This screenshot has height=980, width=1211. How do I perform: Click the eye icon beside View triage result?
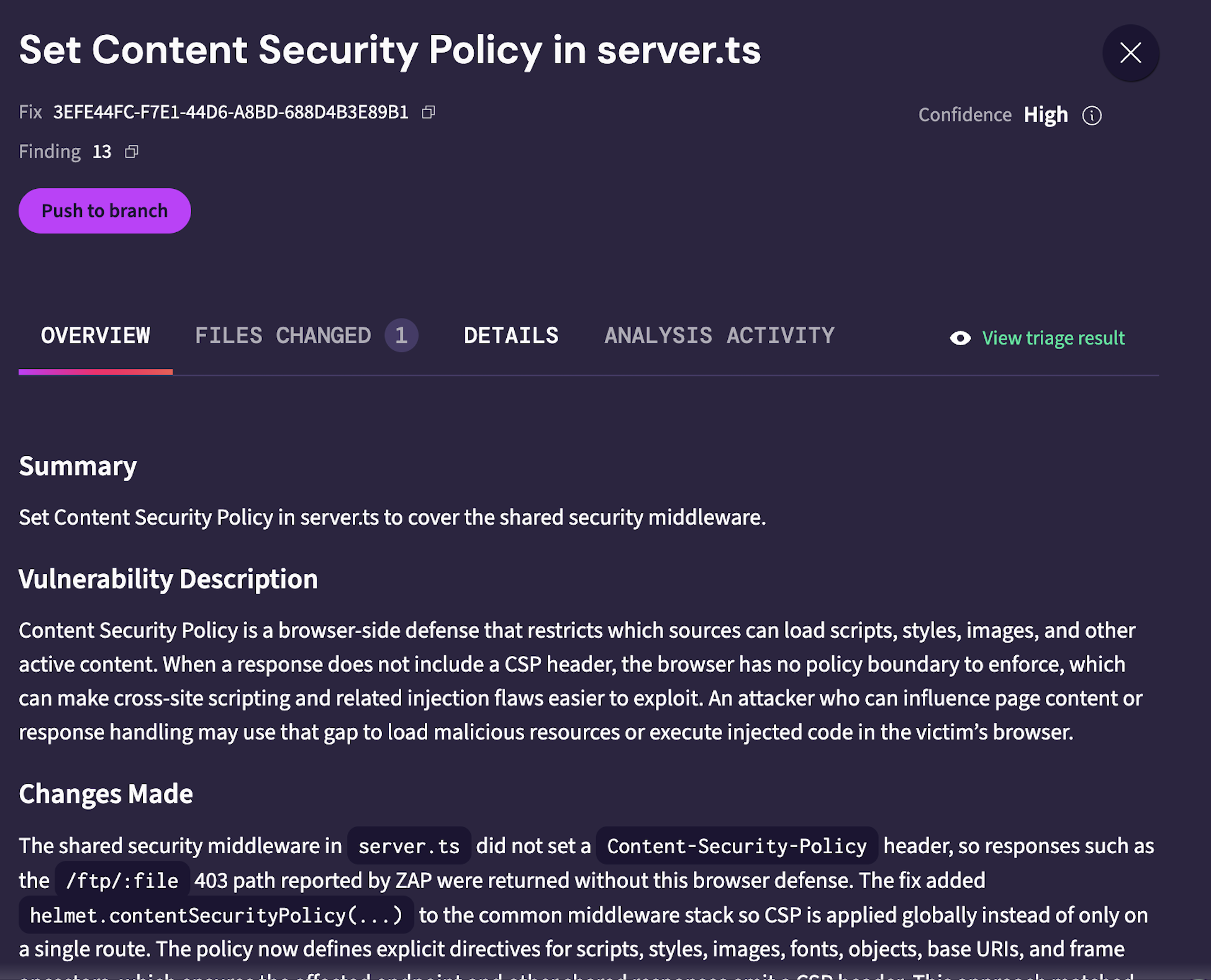pyautogui.click(x=960, y=338)
